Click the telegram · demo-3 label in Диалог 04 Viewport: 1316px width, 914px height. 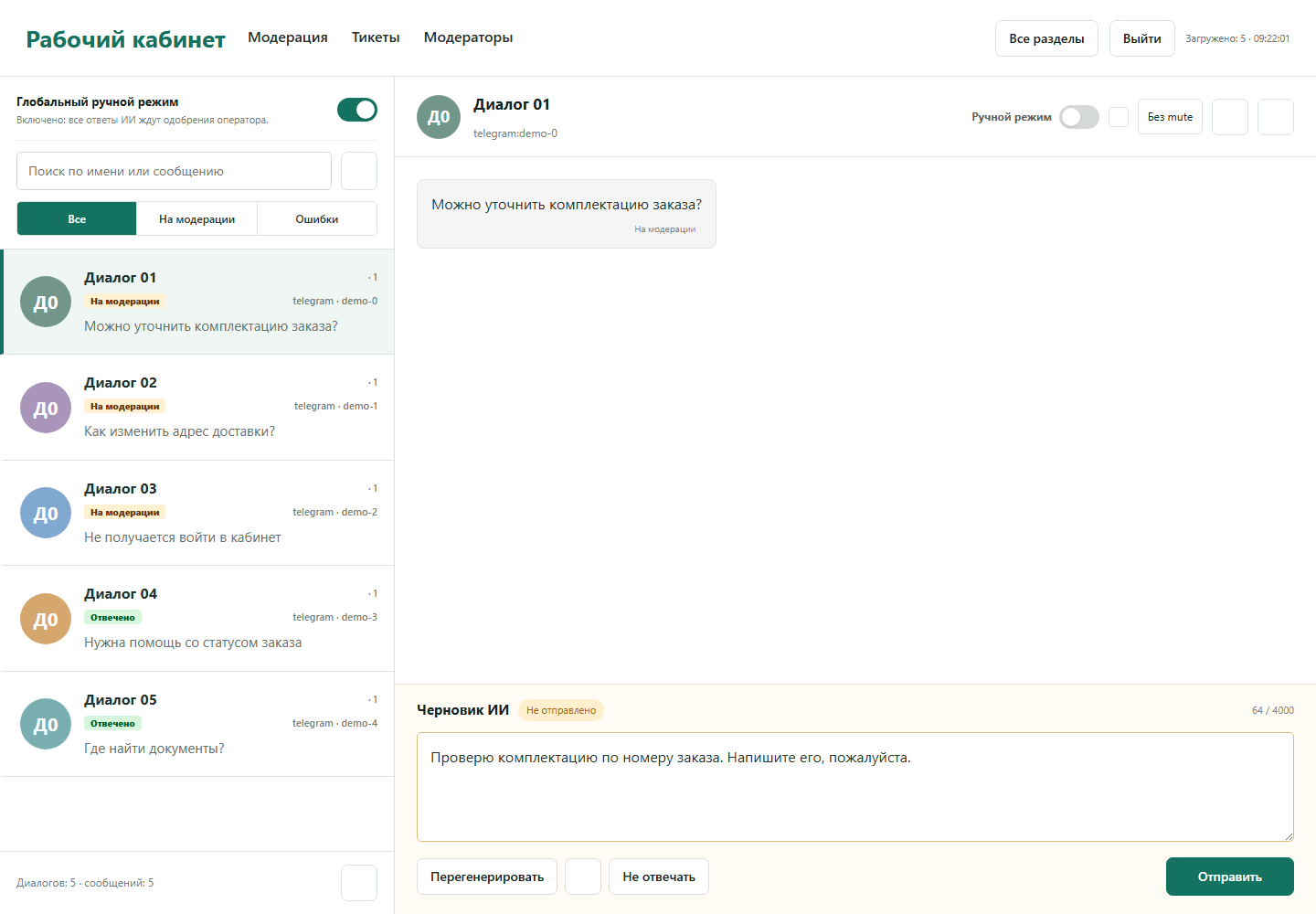coord(334,618)
